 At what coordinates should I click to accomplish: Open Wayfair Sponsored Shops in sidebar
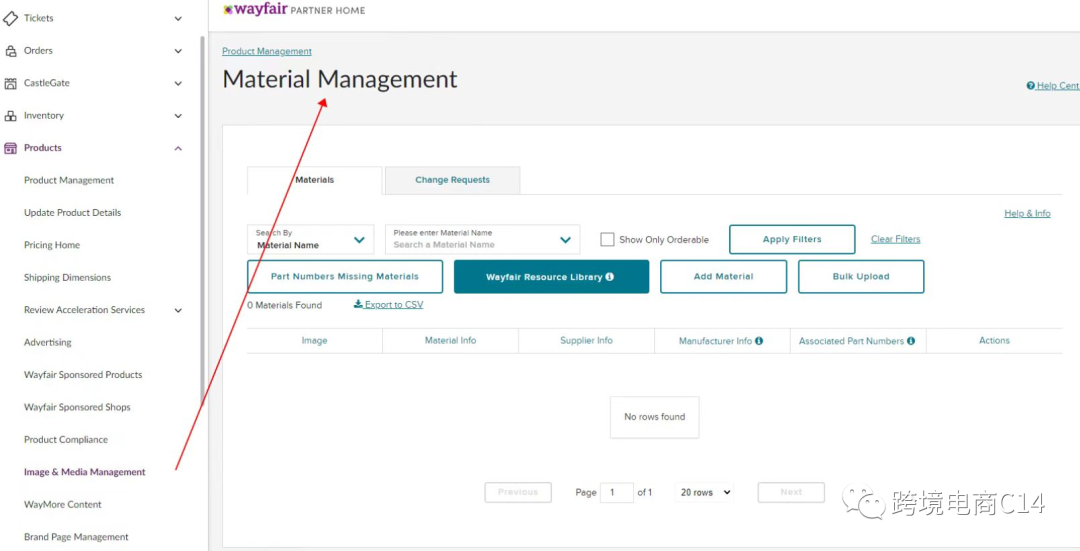click(x=77, y=407)
